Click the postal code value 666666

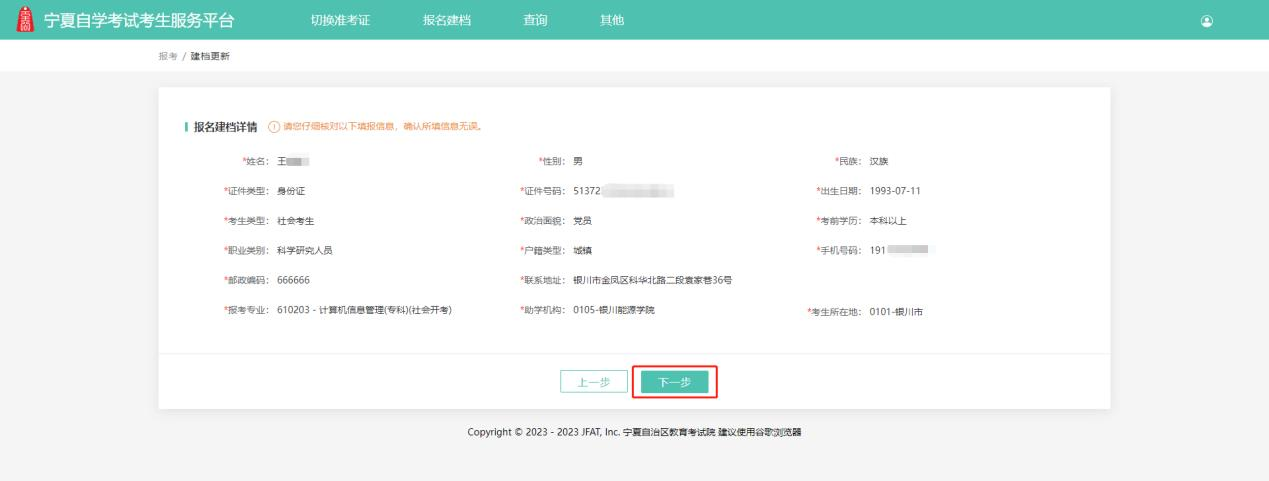[293, 280]
